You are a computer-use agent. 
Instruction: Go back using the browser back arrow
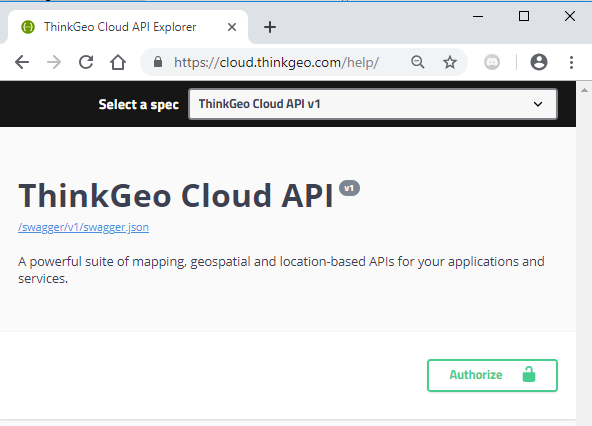[22, 62]
